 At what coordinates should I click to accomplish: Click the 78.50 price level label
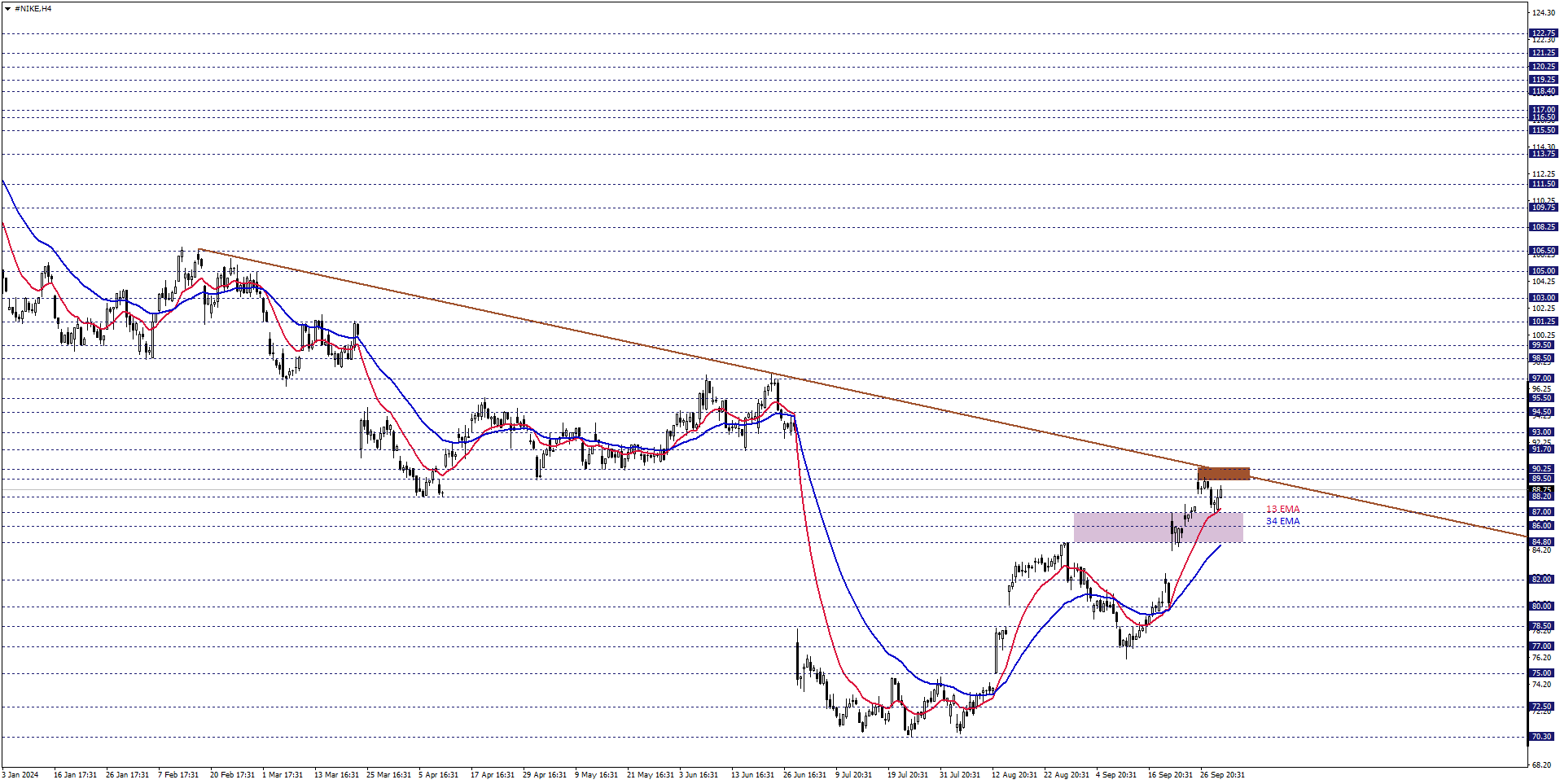coord(1543,626)
